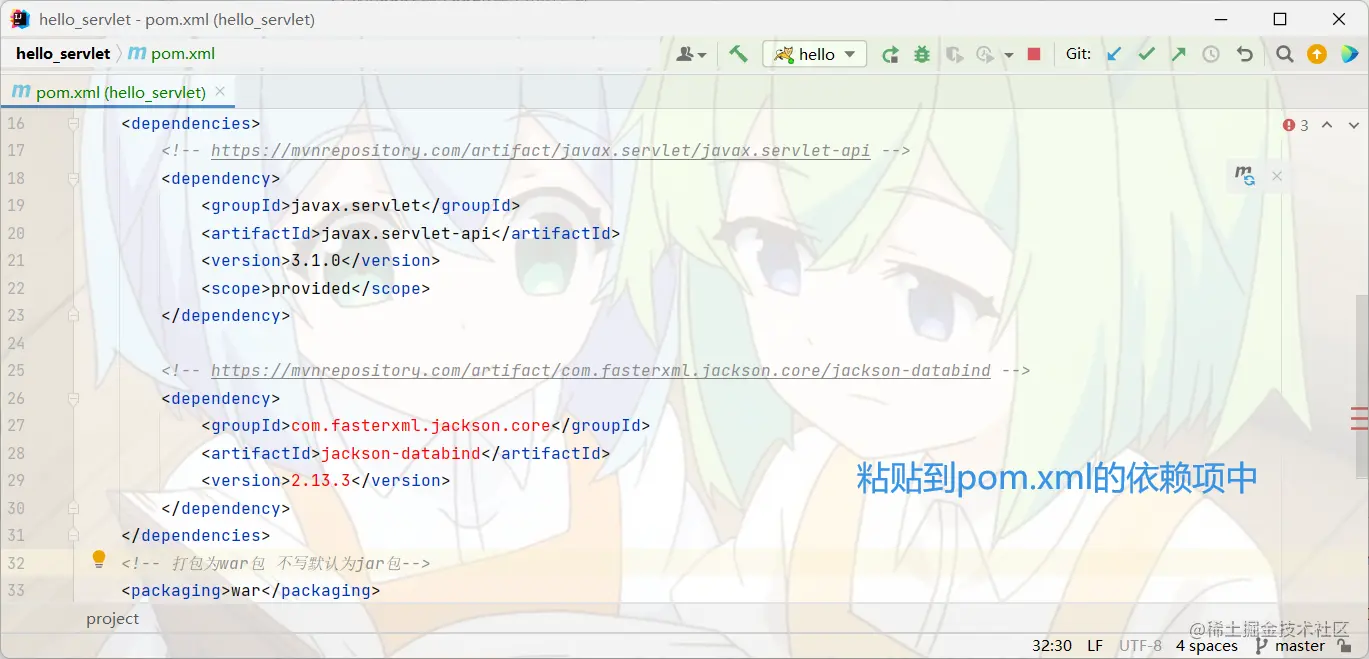Viewport: 1369px width, 659px height.
Task: Open the javax.servlet-api mvnrepository link
Action: 540,151
